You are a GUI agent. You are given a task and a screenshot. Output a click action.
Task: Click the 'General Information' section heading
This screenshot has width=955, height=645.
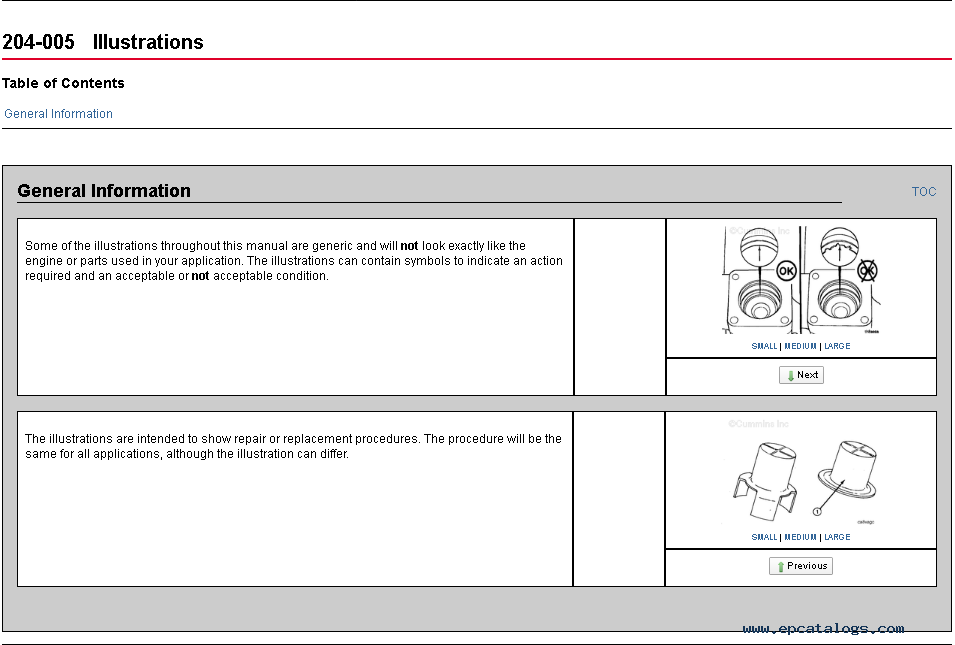104,191
